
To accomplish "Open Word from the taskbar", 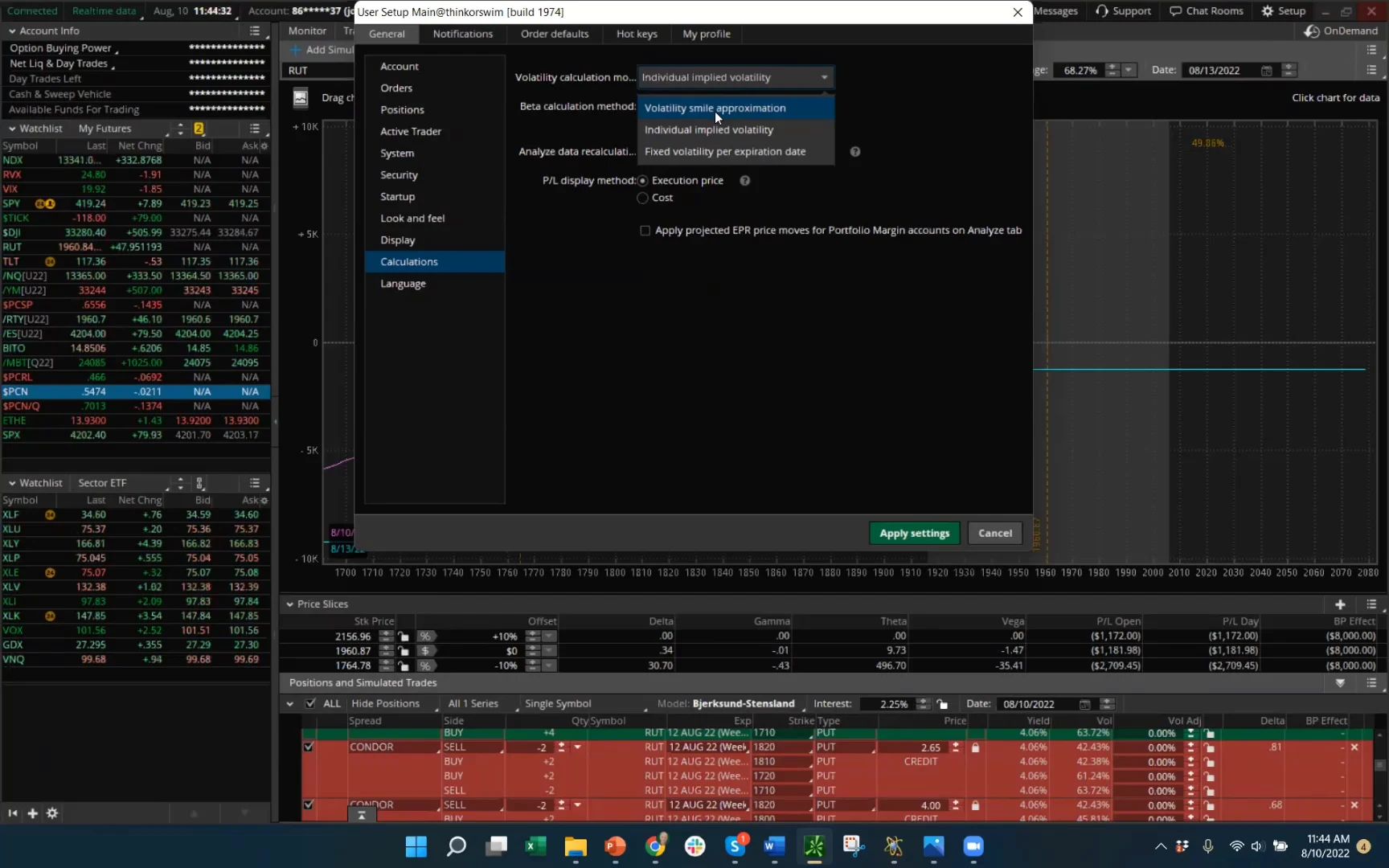I will (774, 846).
